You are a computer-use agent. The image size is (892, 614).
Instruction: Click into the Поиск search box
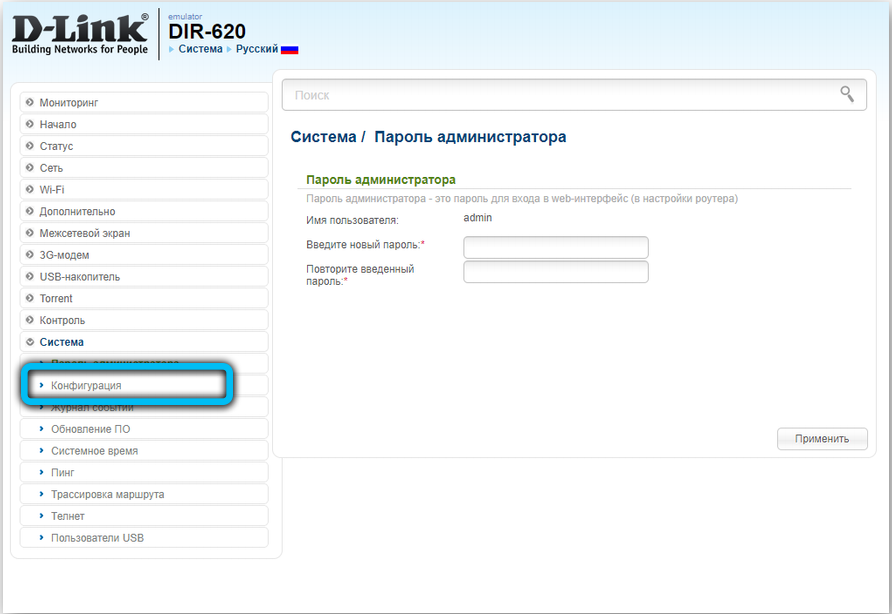click(560, 95)
